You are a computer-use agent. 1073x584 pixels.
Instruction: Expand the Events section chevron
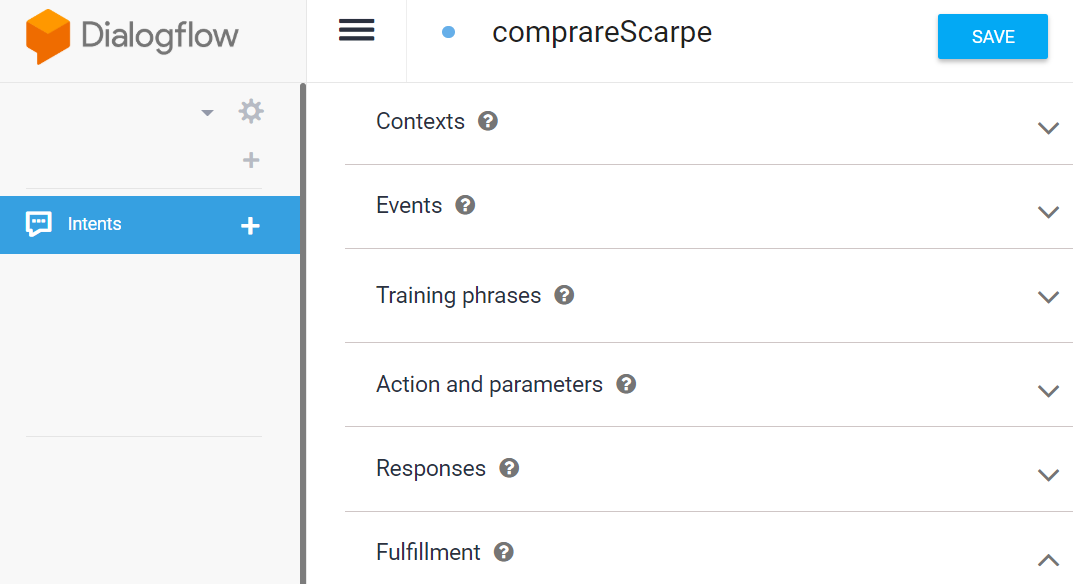pos(1048,212)
